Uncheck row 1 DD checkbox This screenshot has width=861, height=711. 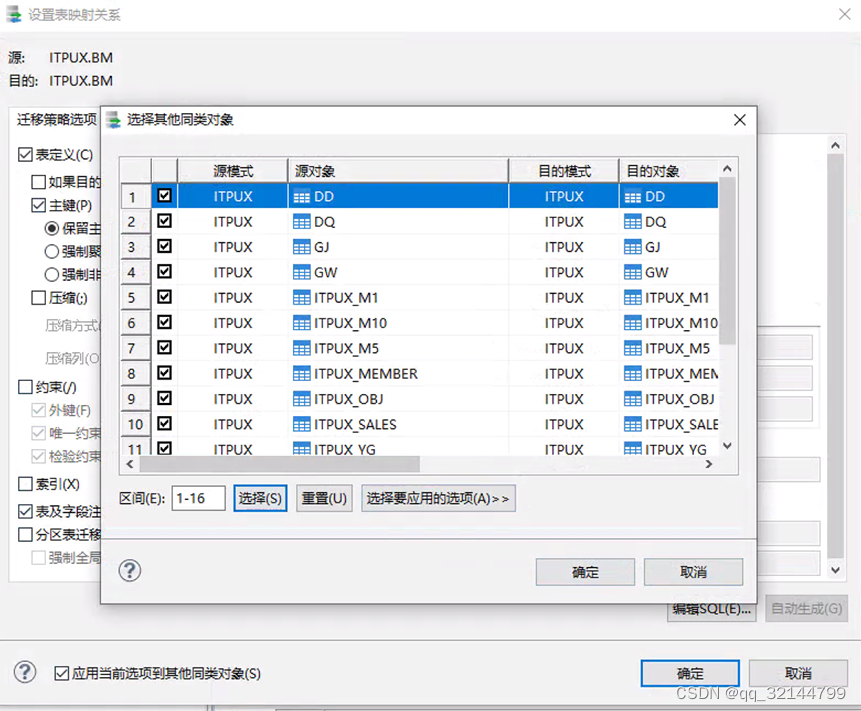tap(164, 195)
